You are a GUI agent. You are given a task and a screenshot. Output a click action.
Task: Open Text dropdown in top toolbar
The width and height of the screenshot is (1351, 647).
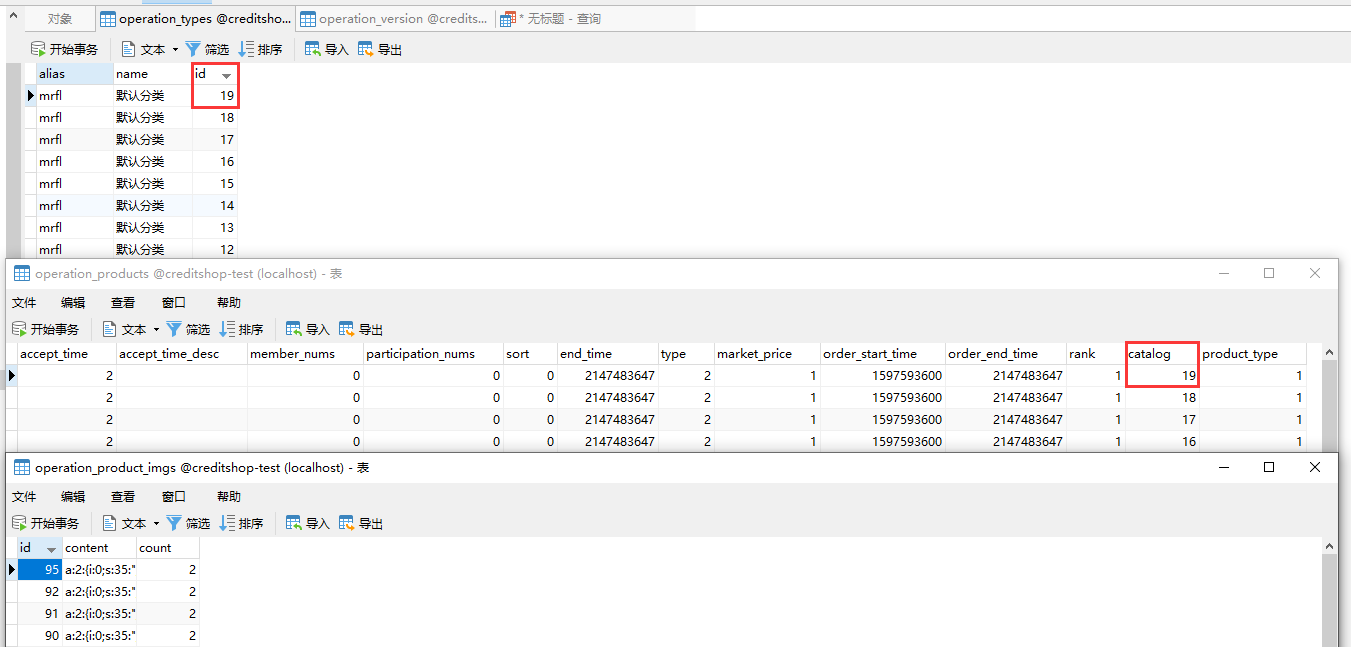[175, 49]
